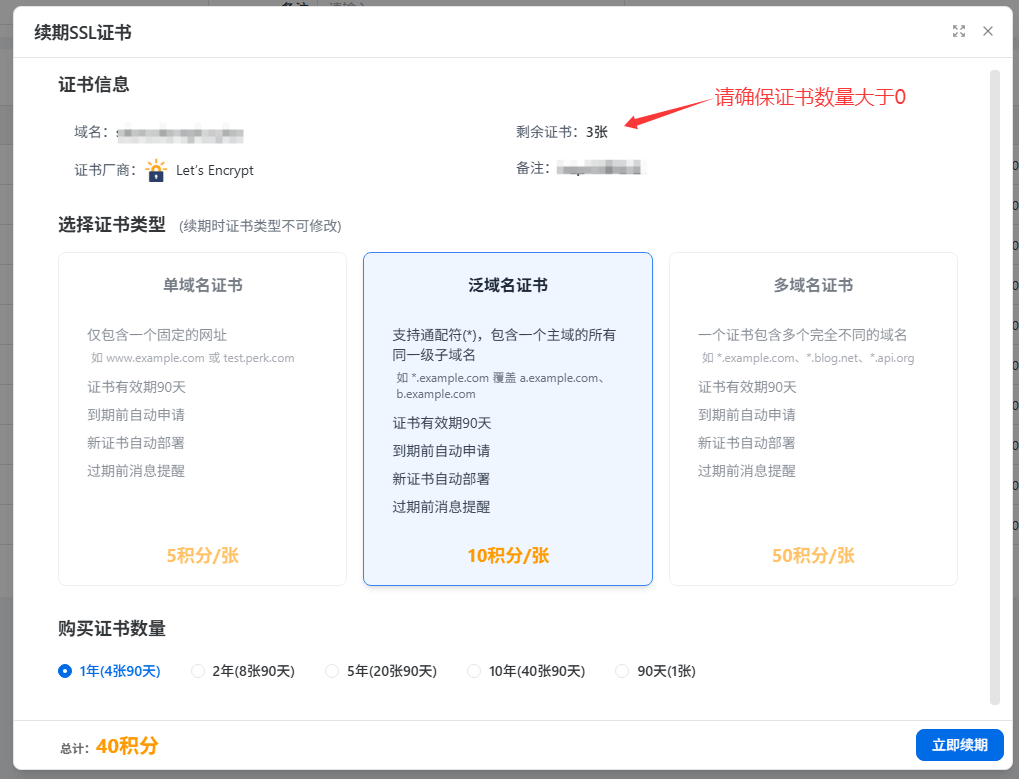Click the 40积分 total amount

click(127, 746)
